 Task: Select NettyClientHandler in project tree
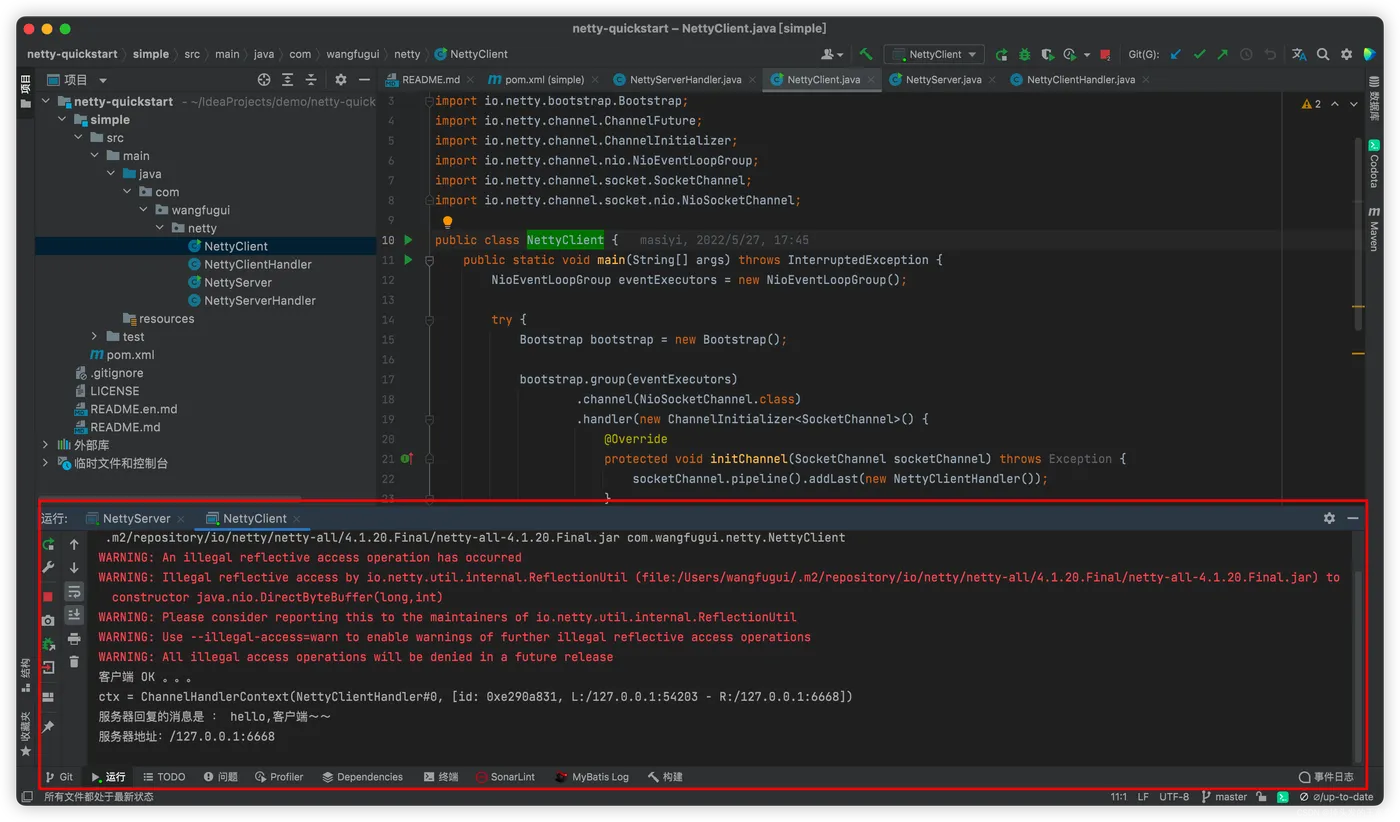coord(257,264)
